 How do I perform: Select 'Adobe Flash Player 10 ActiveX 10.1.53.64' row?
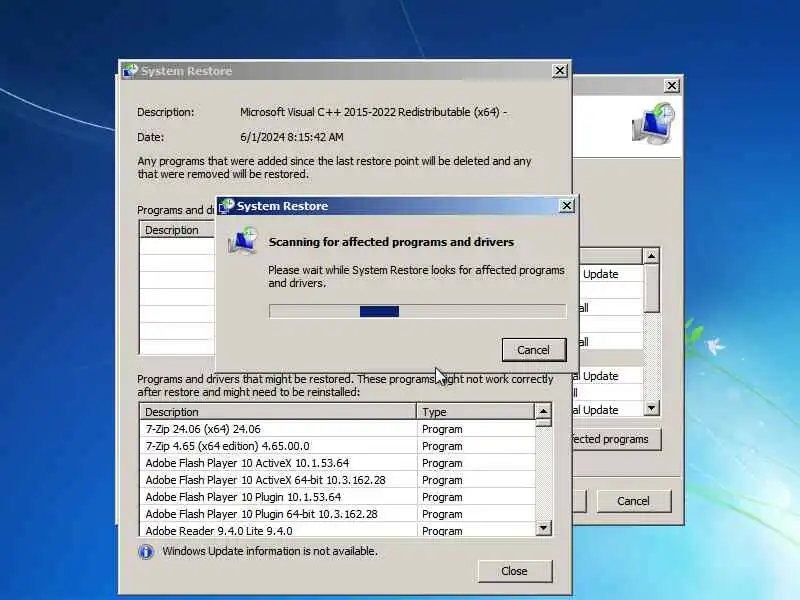point(337,463)
